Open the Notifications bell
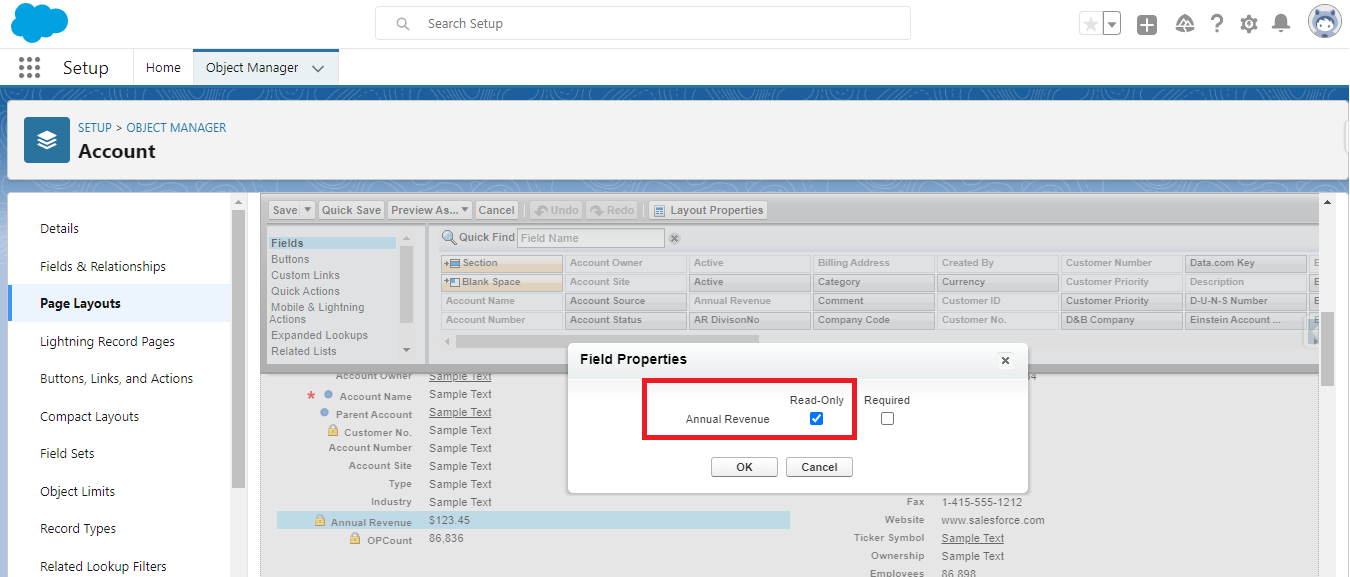 coord(1281,23)
